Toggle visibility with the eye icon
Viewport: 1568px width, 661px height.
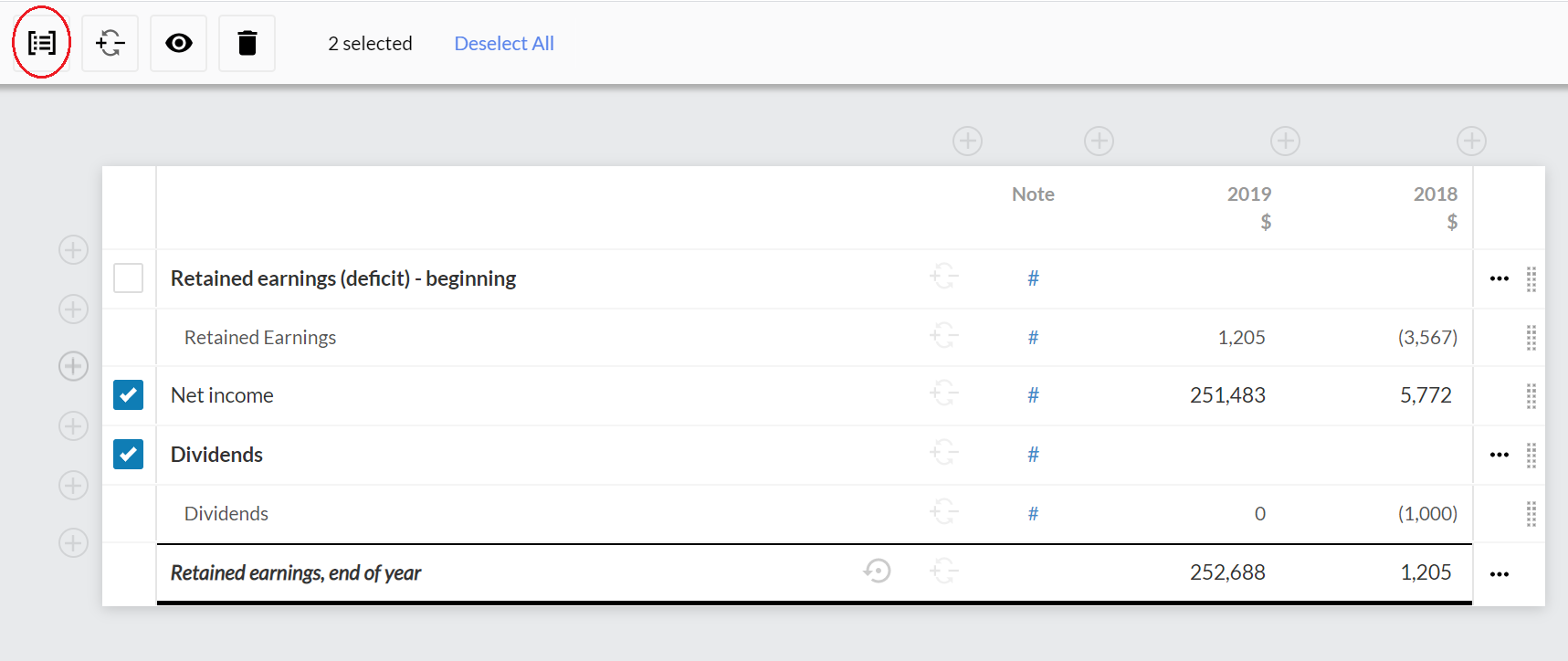point(179,43)
